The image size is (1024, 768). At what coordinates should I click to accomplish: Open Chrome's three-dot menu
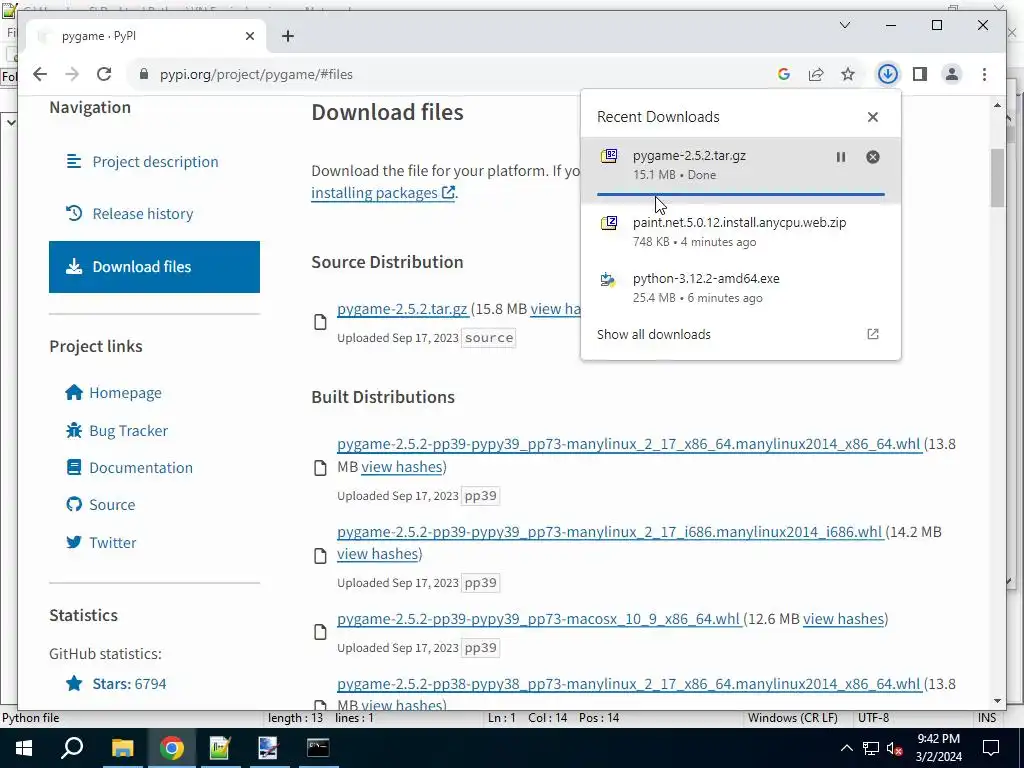click(984, 74)
